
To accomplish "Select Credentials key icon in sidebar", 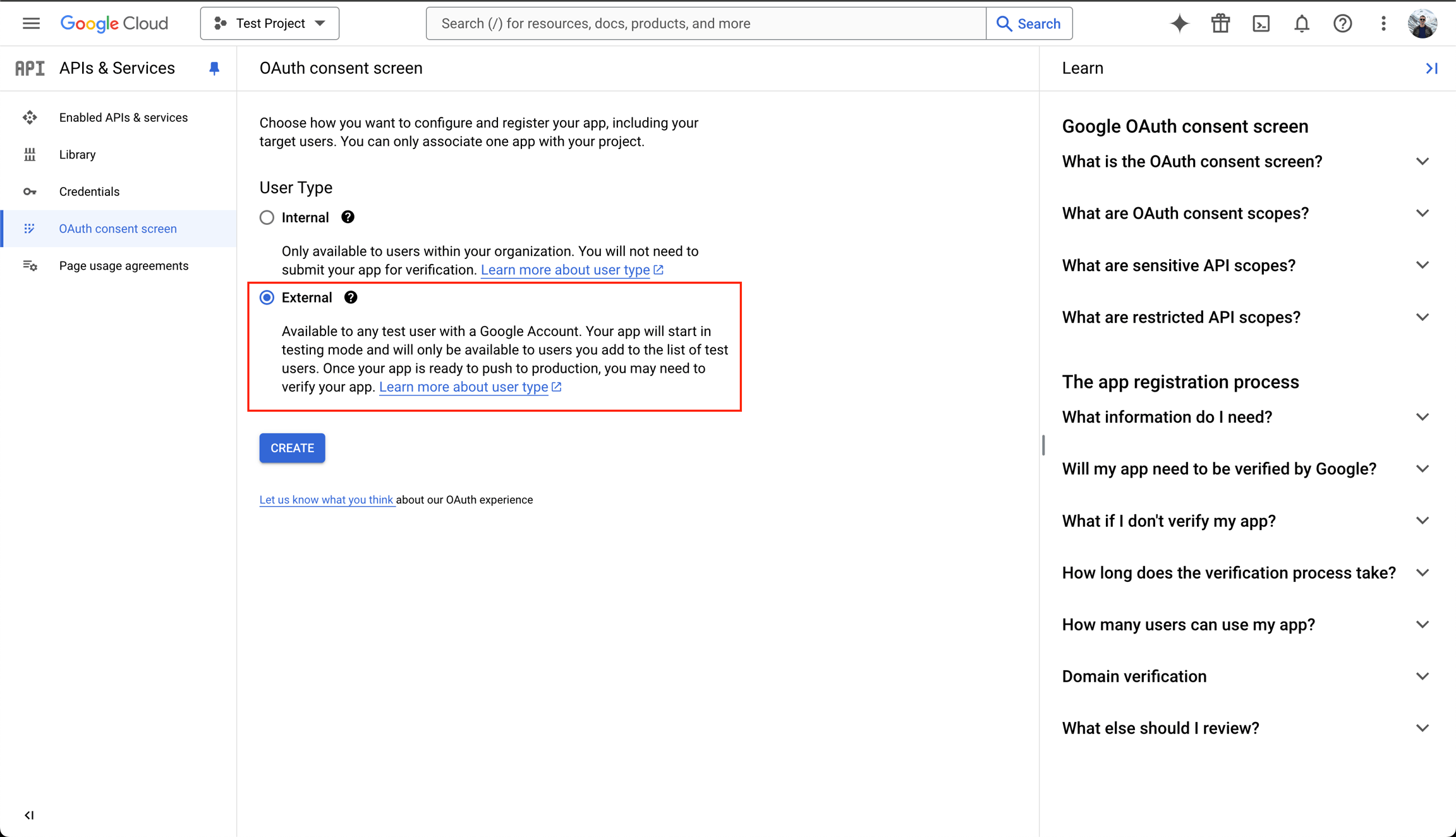I will coord(30,191).
